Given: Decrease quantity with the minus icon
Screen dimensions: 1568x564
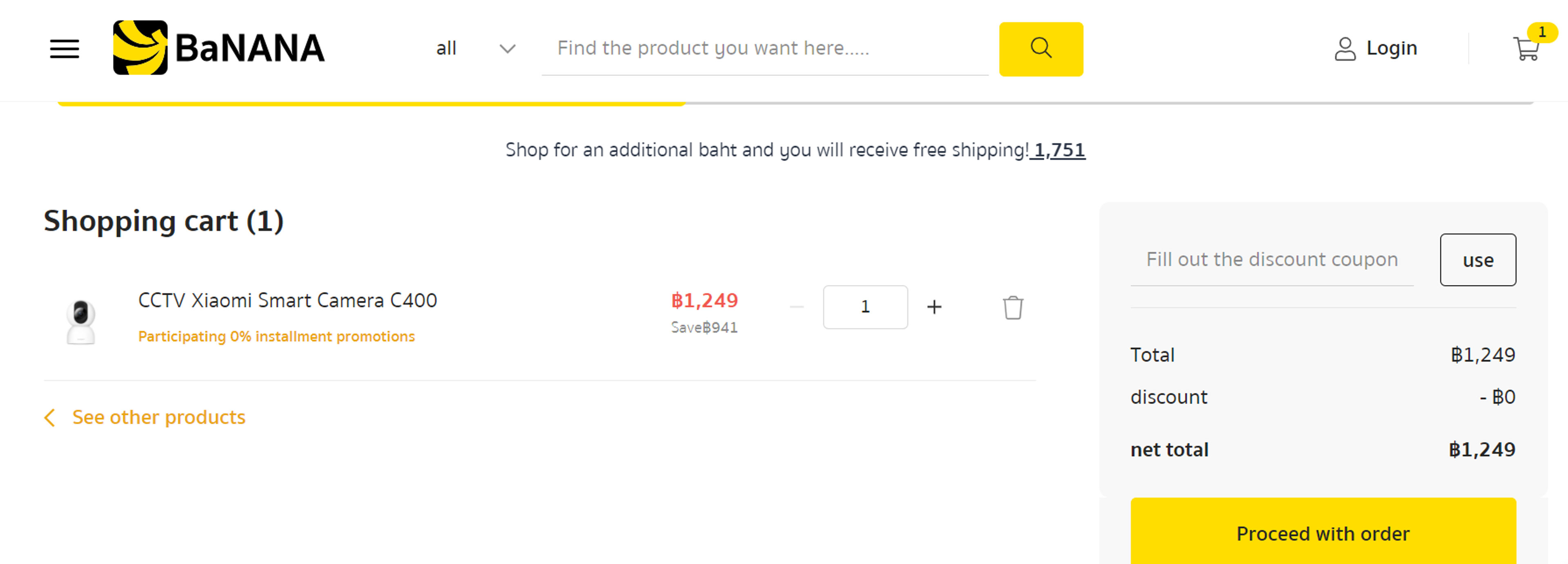Looking at the screenshot, I should coord(796,307).
